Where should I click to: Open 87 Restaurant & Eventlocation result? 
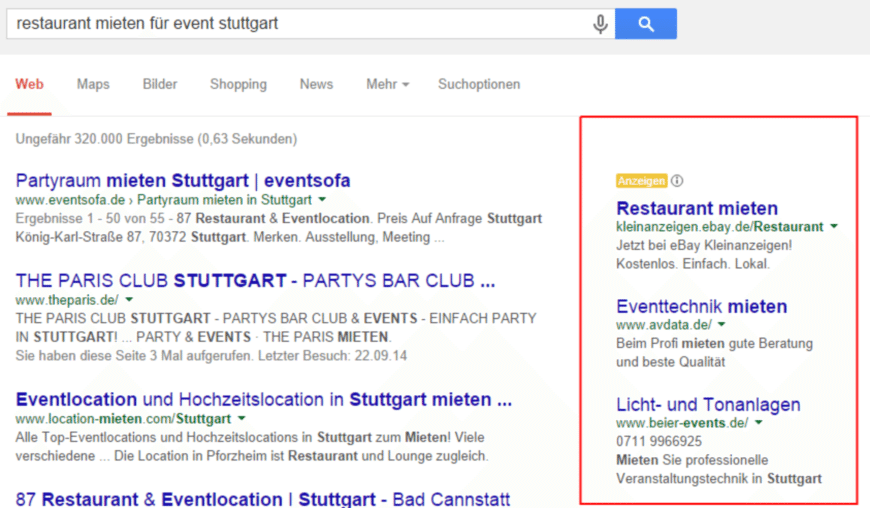click(x=262, y=499)
